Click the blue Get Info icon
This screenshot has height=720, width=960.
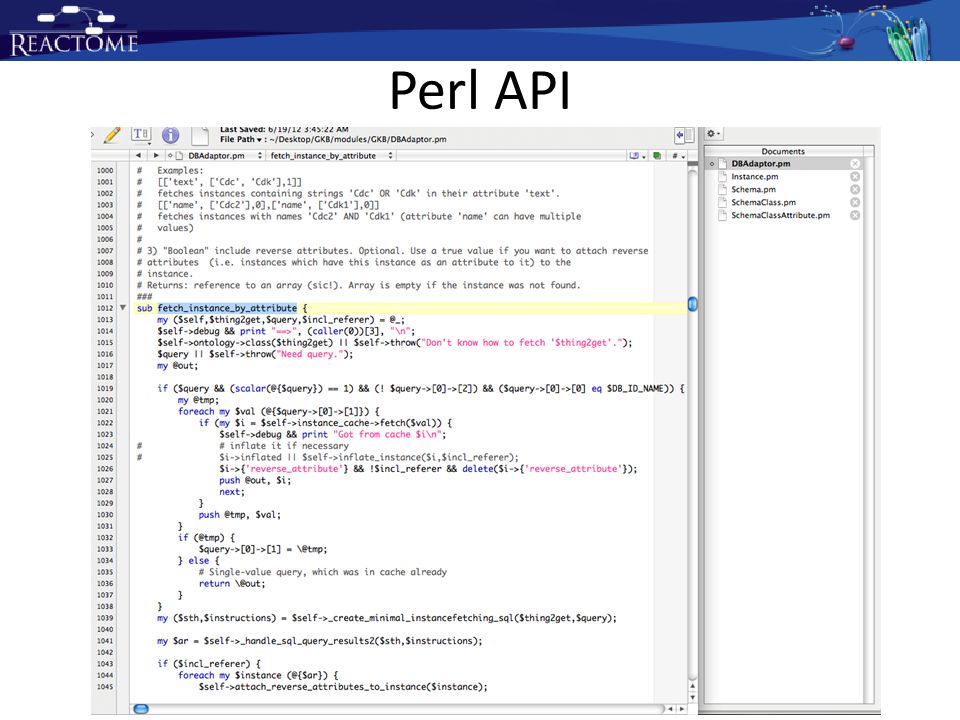pos(171,135)
